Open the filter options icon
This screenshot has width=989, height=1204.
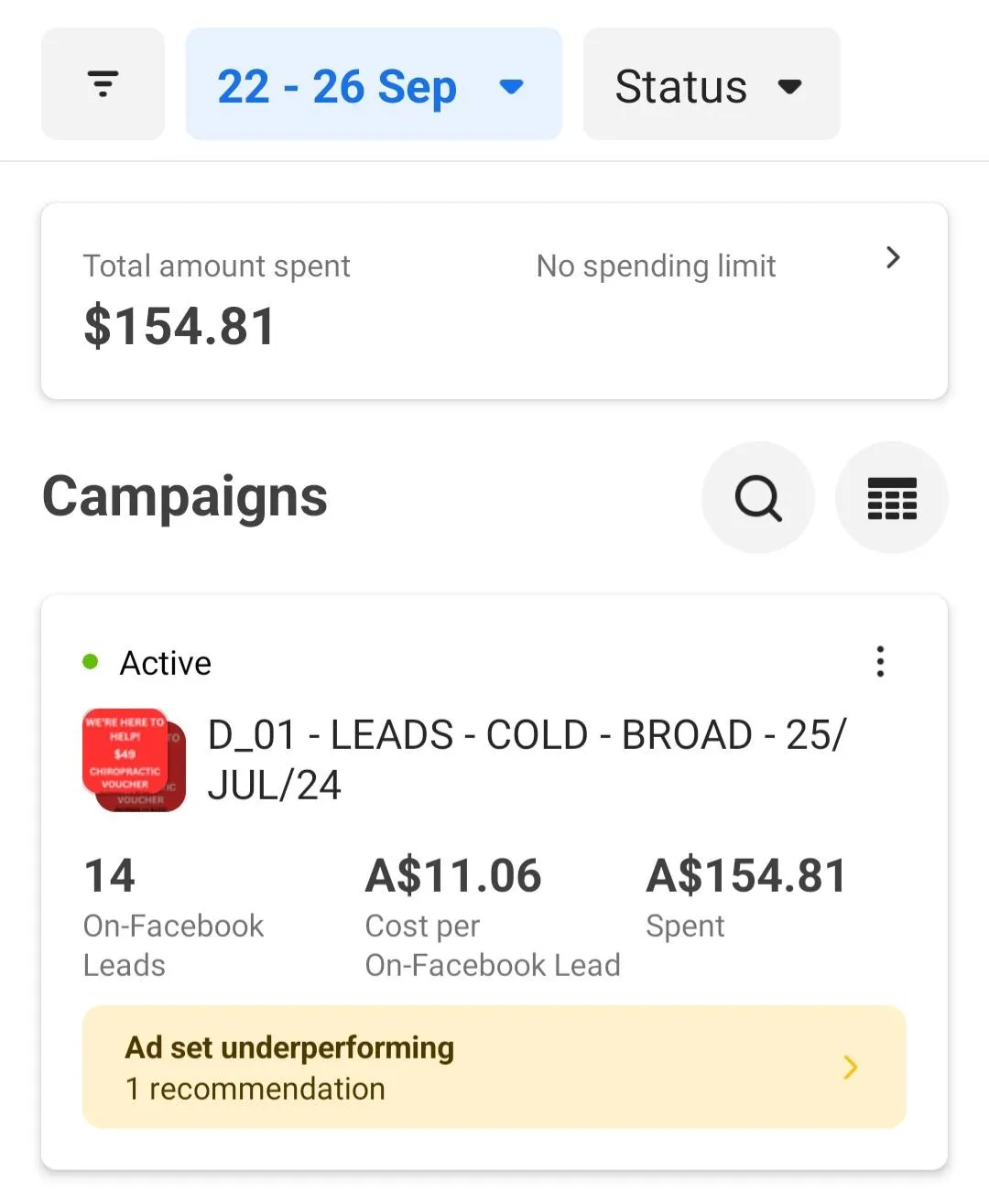[103, 84]
